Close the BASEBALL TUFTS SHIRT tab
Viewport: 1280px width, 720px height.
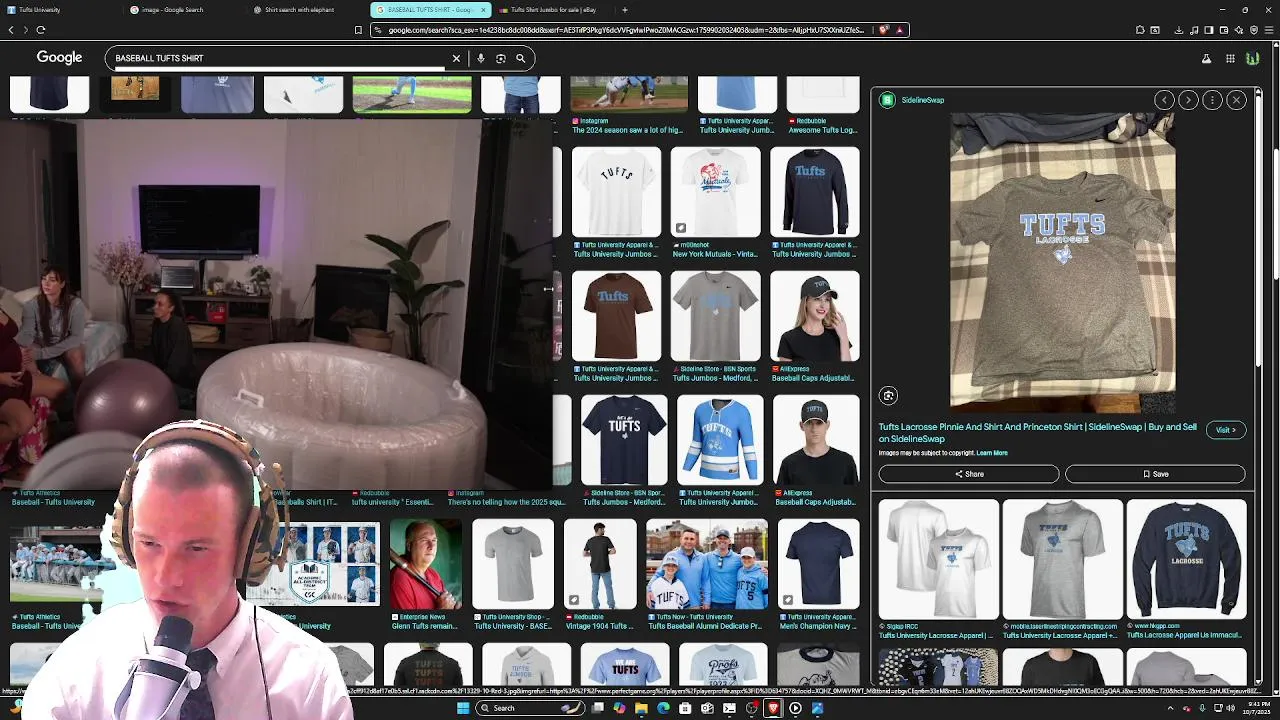tap(484, 10)
